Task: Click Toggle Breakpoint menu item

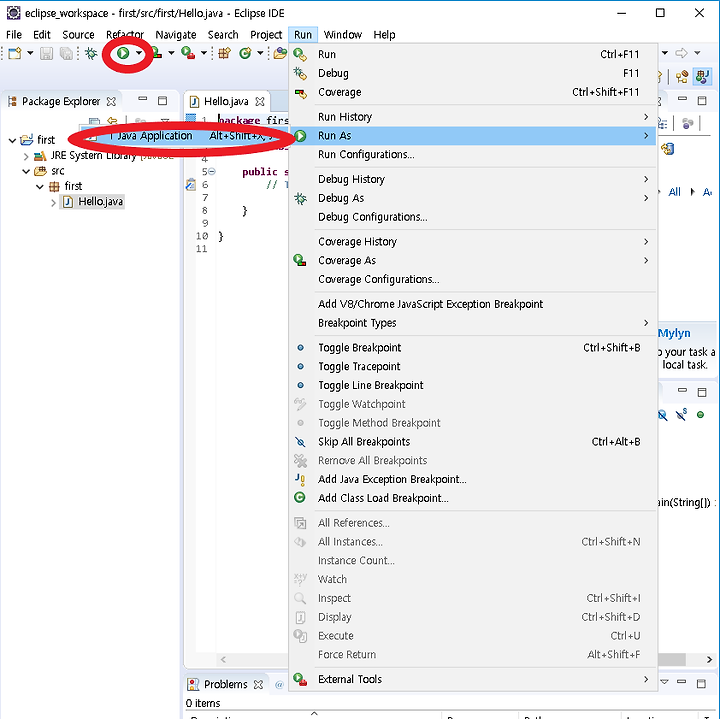Action: [472, 348]
